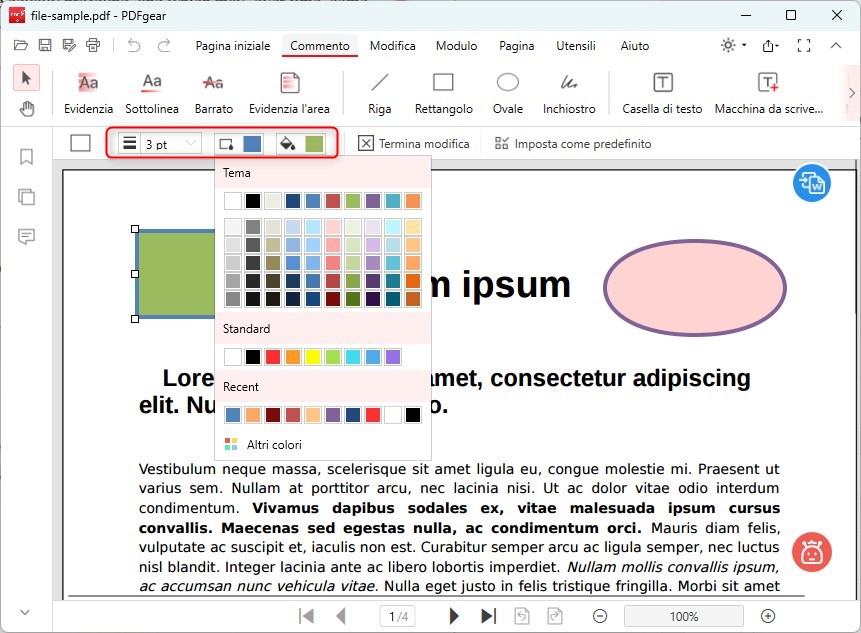This screenshot has width=861, height=633.
Task: Toggle the page thumbnails sidebar panel
Action: tap(26, 197)
